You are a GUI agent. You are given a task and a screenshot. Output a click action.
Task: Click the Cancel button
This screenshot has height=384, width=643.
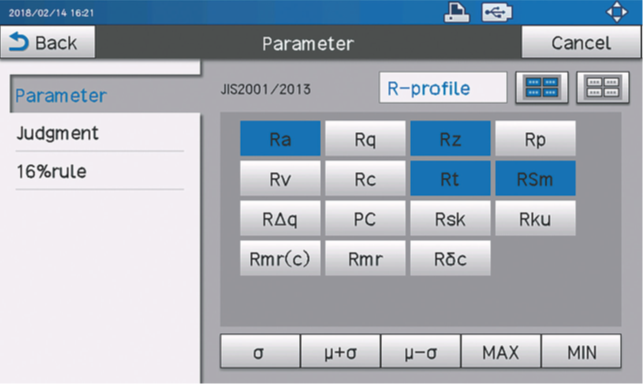pos(581,42)
